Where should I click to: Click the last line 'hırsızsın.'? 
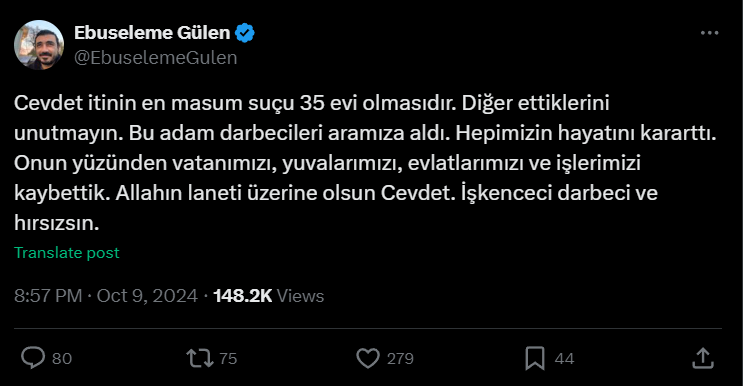56,223
